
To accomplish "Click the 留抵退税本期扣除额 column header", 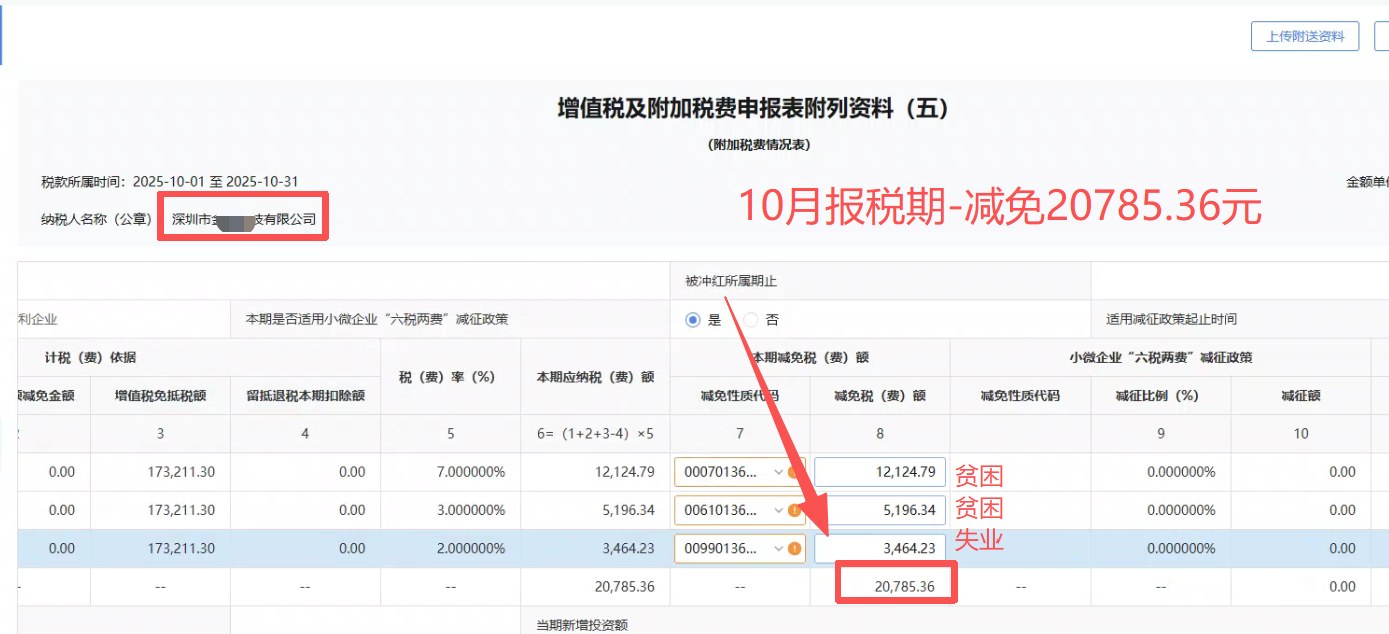I will (305, 396).
